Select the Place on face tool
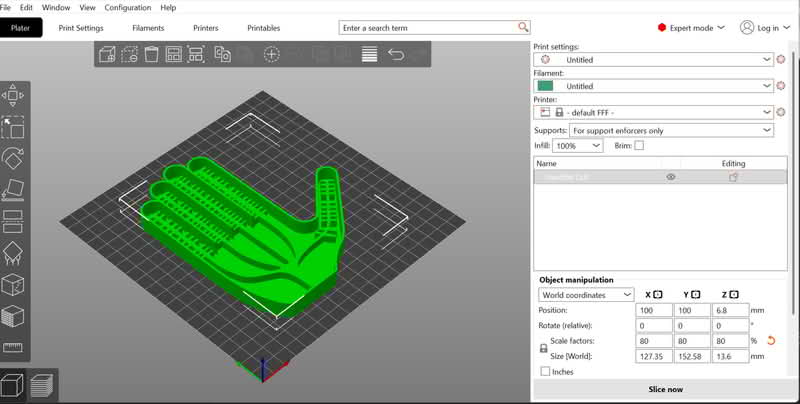Viewport: 800px width, 404px height. 13,190
